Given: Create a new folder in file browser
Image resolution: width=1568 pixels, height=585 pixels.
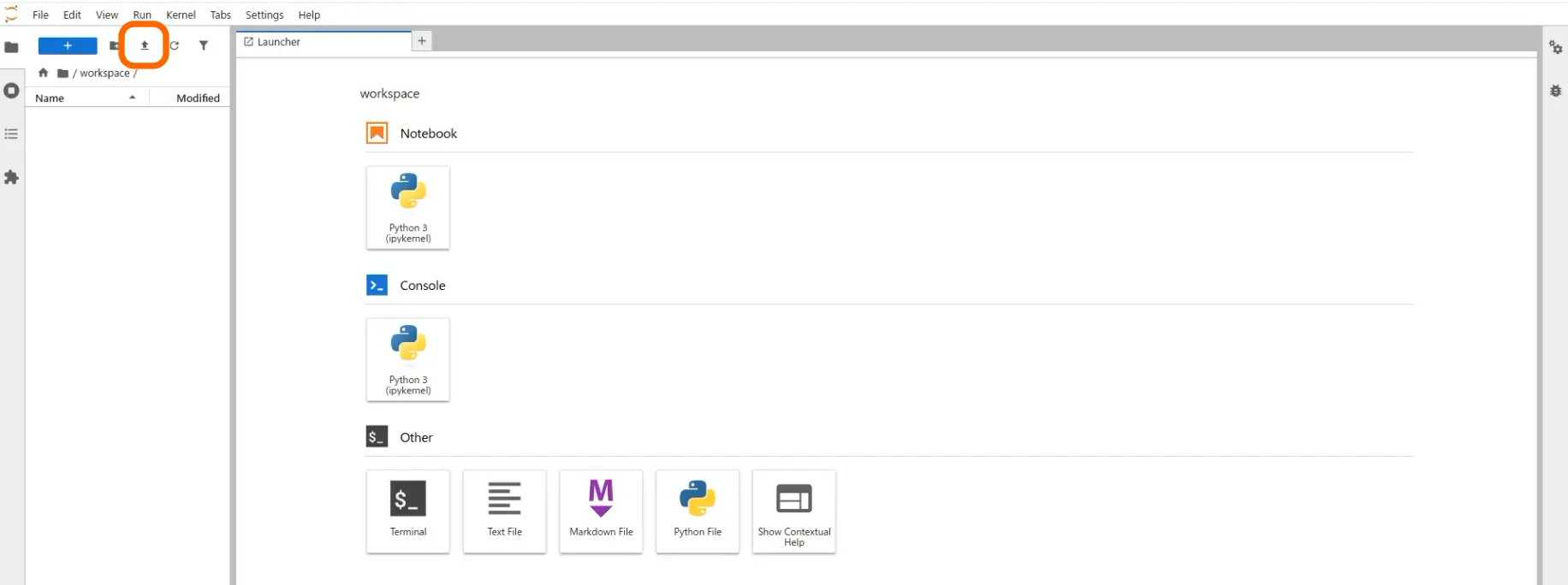Looking at the screenshot, I should 114,45.
